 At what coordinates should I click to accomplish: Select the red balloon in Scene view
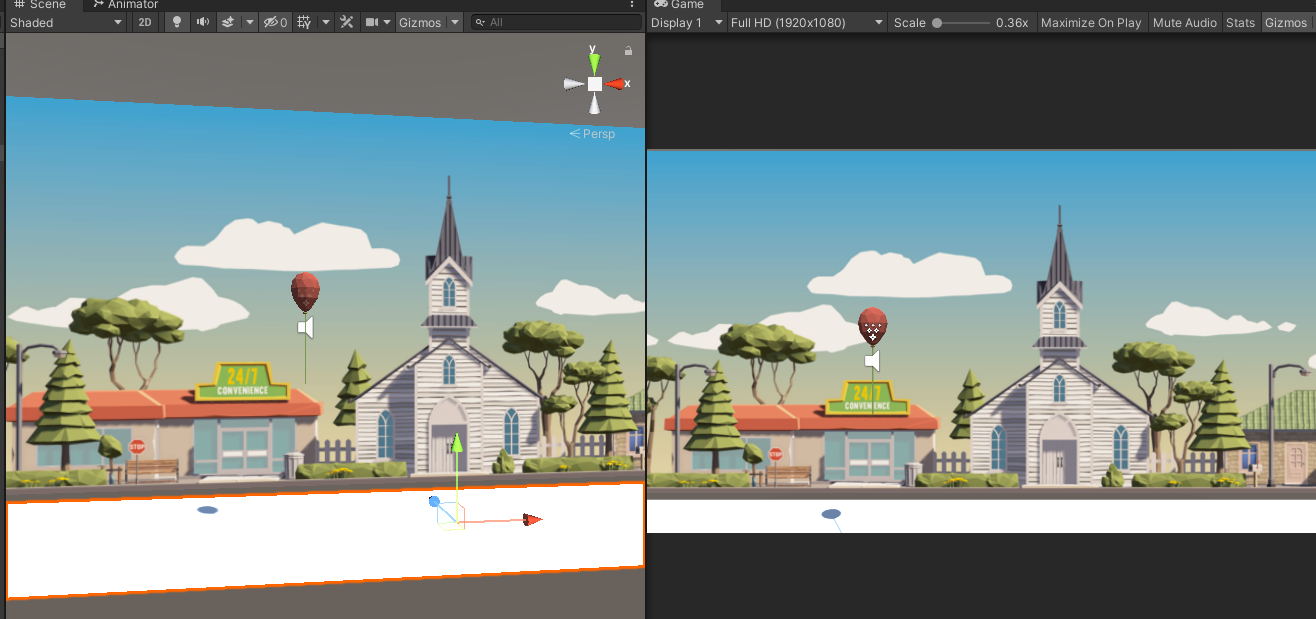tap(305, 291)
